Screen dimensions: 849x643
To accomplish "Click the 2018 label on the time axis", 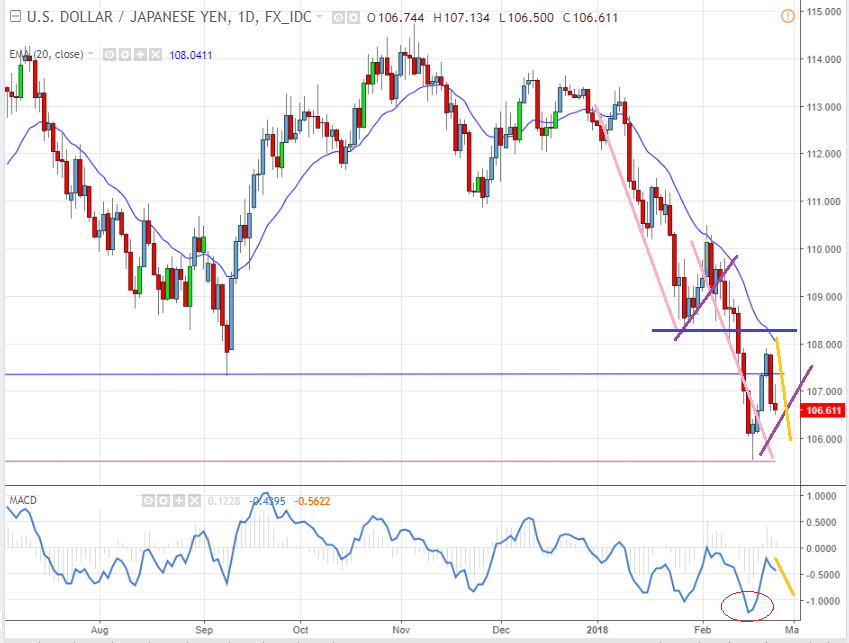I will [597, 630].
